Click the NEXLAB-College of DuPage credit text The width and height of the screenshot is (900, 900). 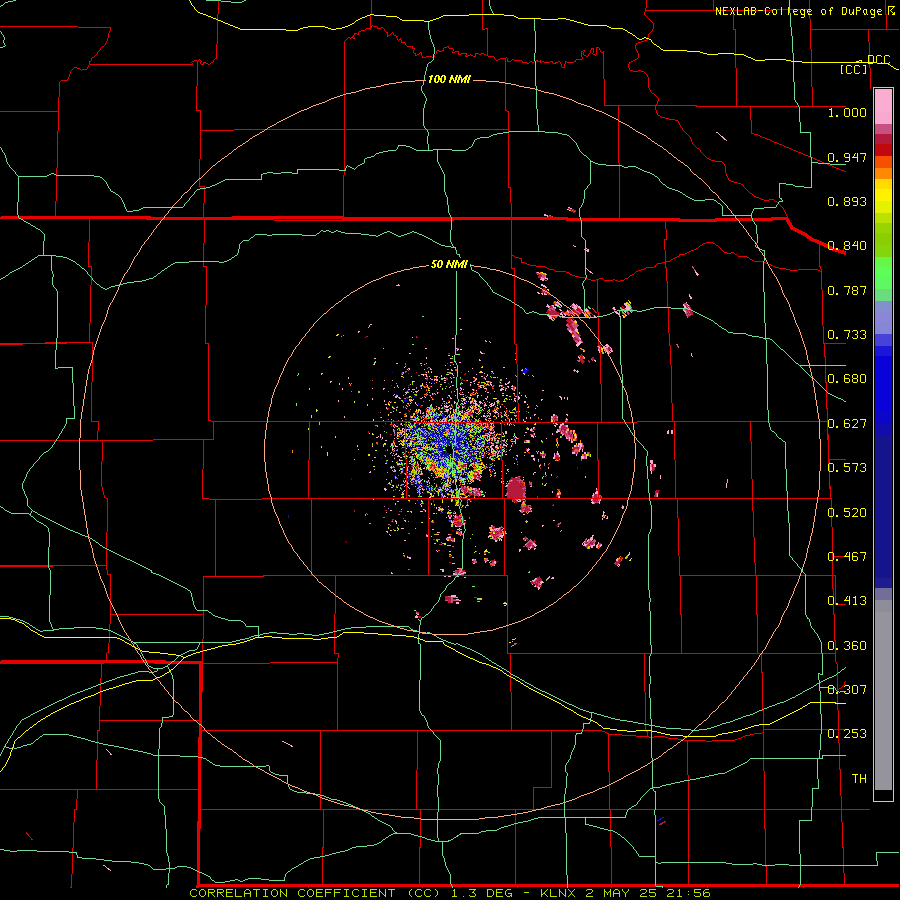(x=798, y=11)
